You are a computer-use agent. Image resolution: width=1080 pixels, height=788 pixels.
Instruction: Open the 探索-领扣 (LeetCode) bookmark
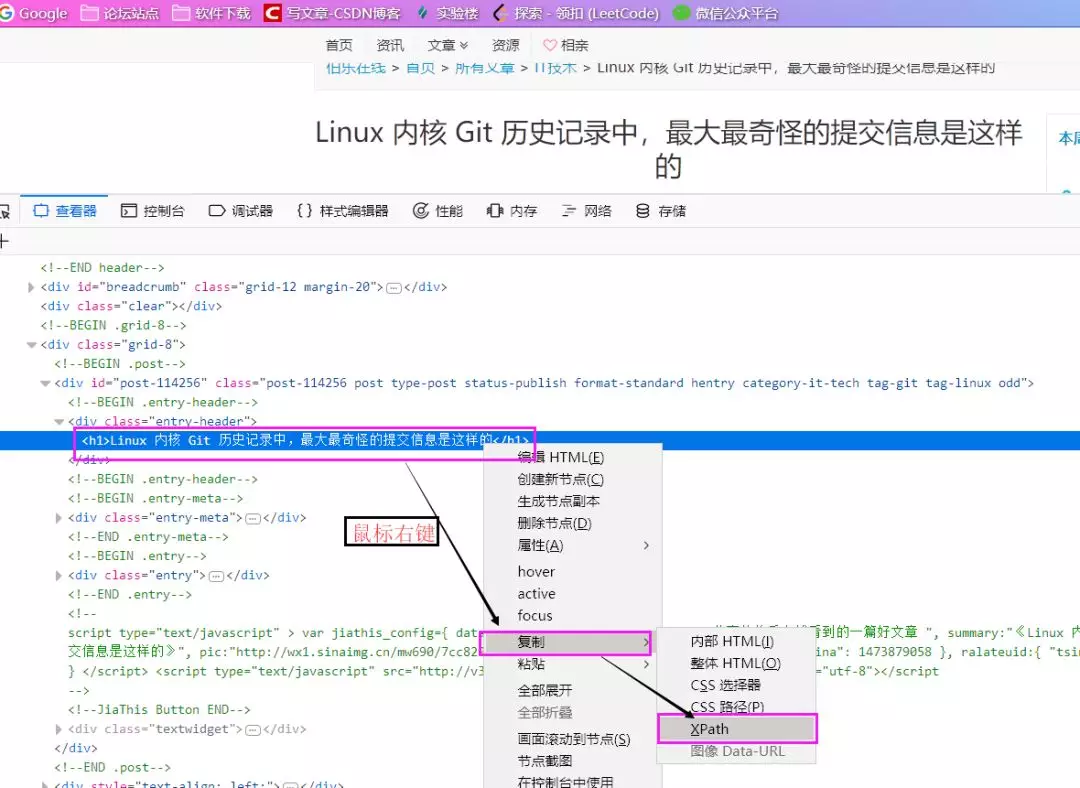(578, 12)
